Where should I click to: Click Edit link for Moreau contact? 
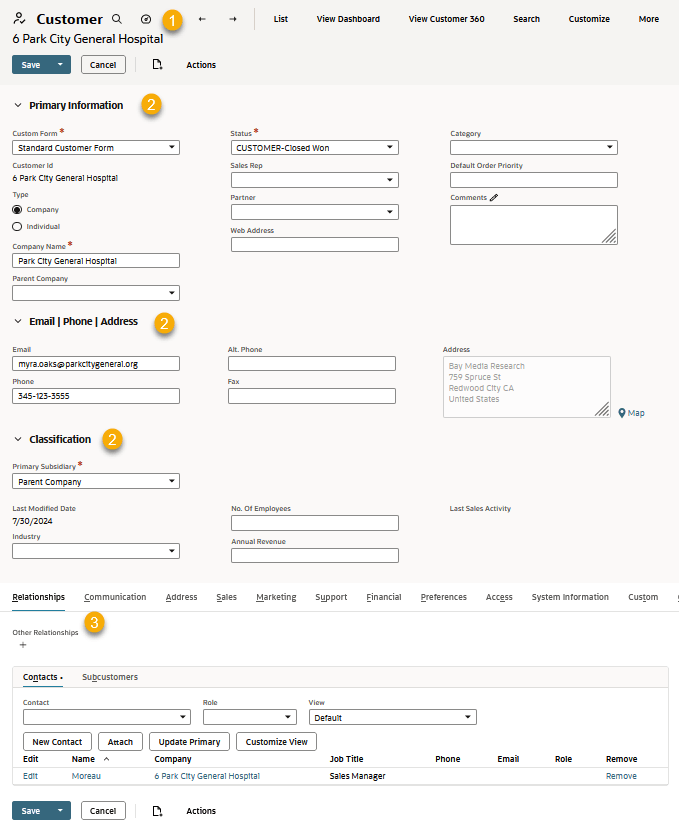[x=30, y=776]
